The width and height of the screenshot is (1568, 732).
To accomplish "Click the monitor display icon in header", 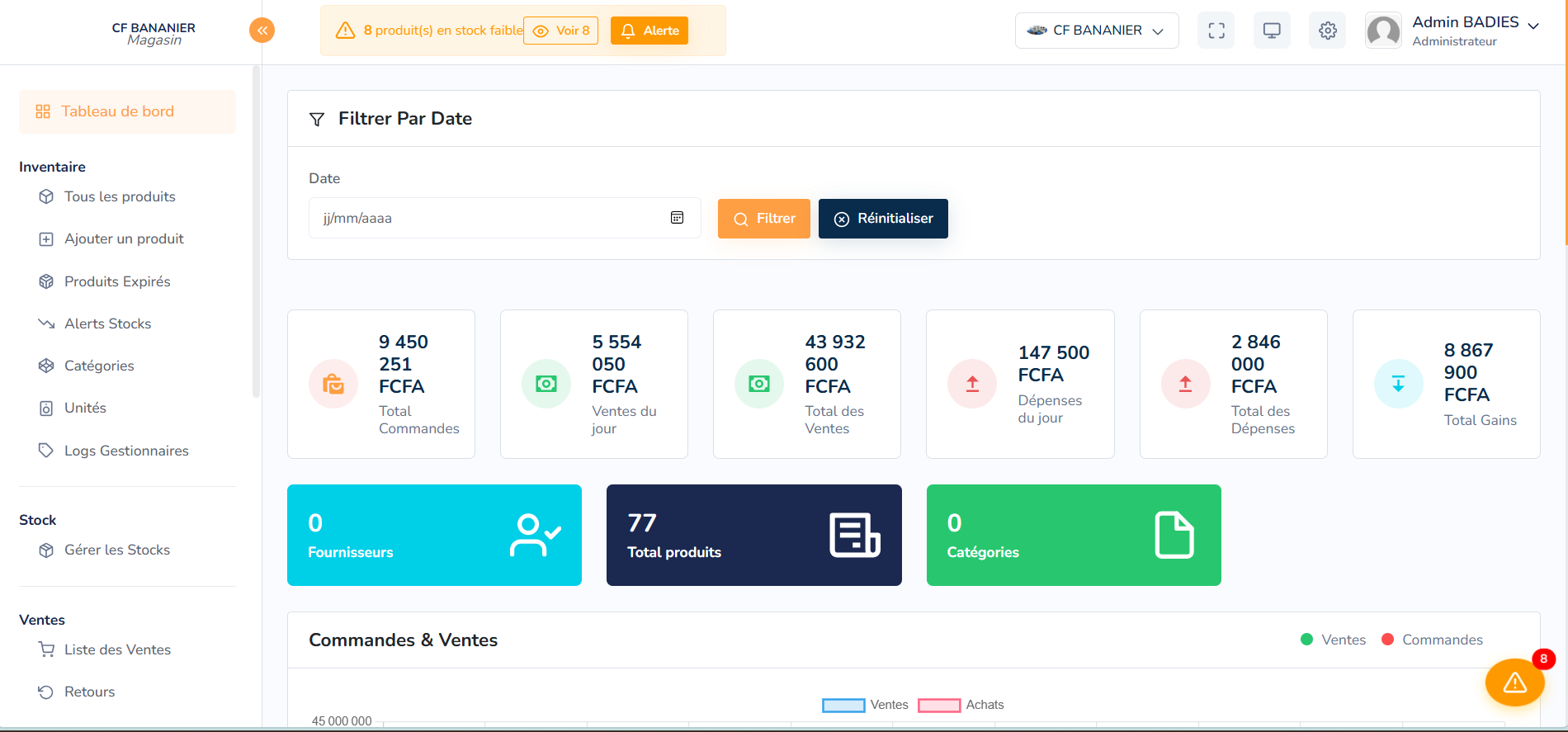I will 1272,31.
